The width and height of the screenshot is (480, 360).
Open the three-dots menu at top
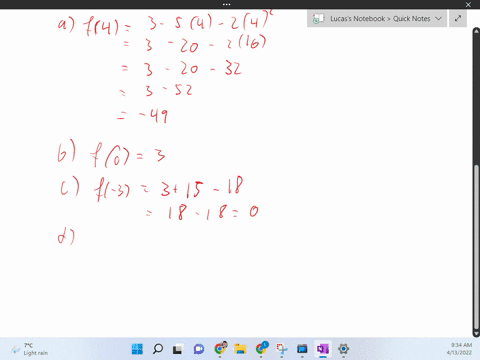tap(226, 4)
